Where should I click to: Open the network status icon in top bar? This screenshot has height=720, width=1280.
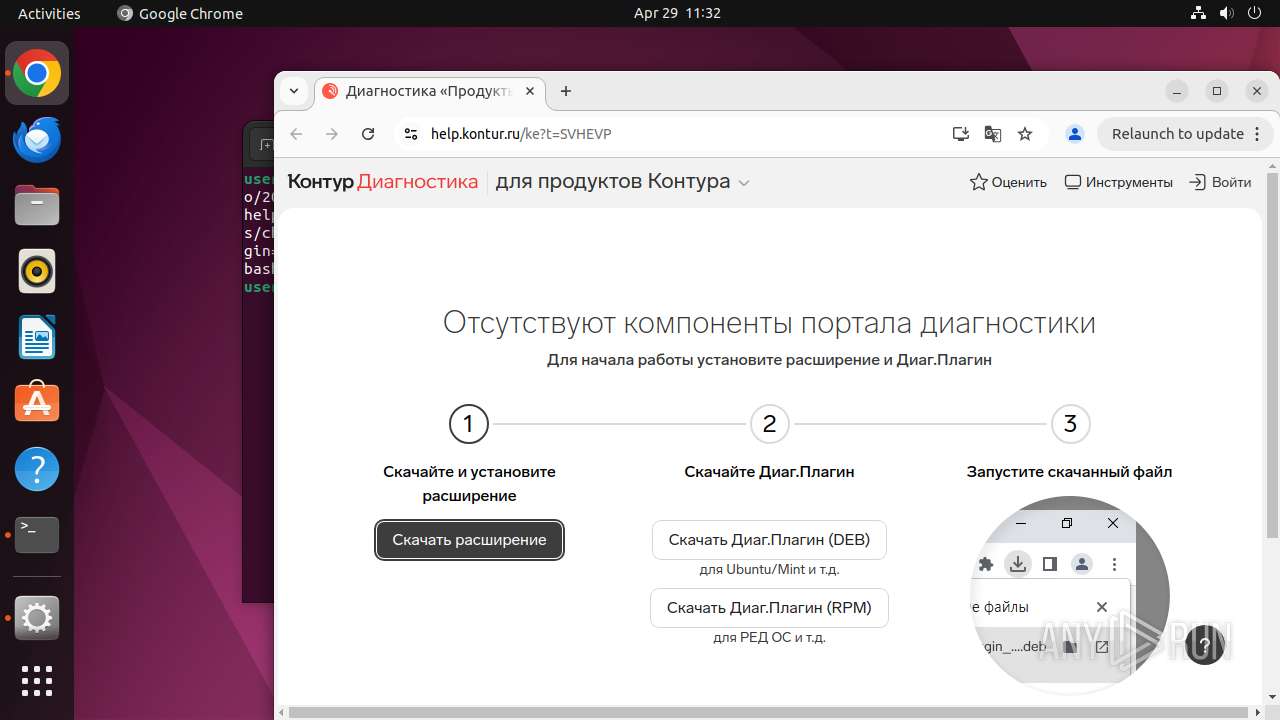1198,13
